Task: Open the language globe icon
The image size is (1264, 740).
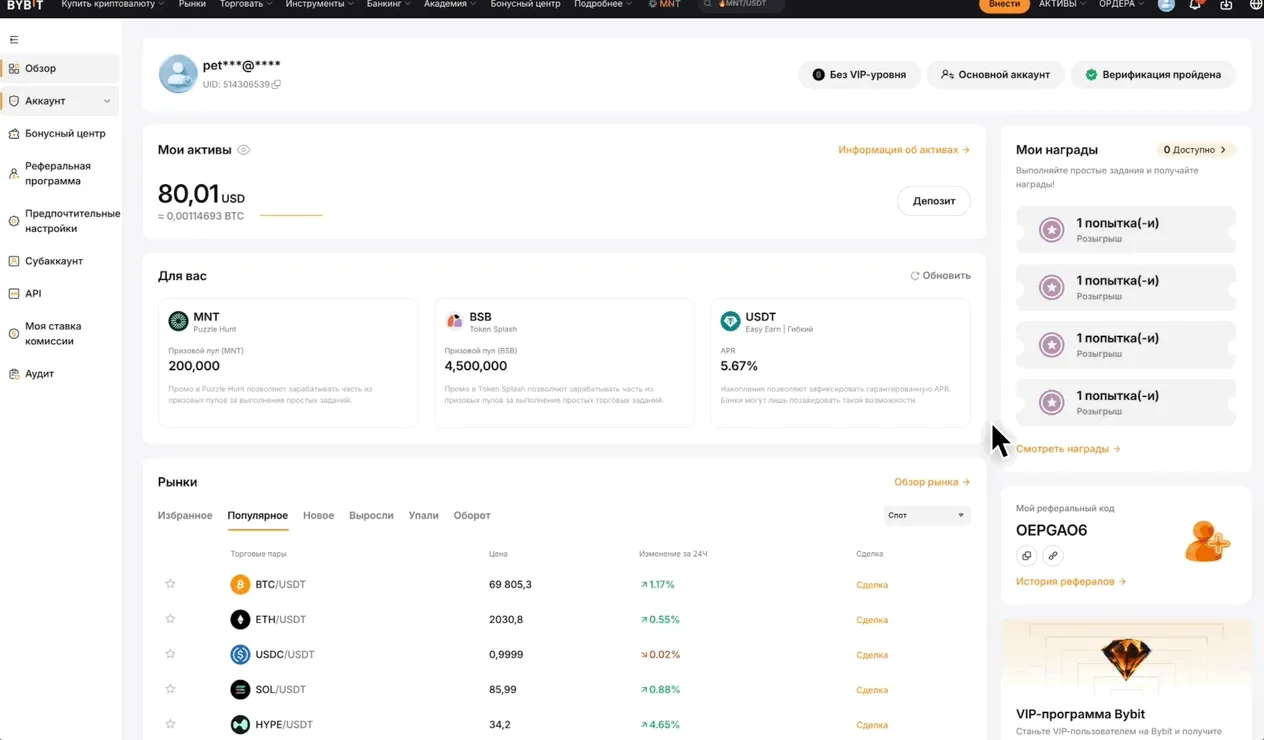Action: [1256, 6]
